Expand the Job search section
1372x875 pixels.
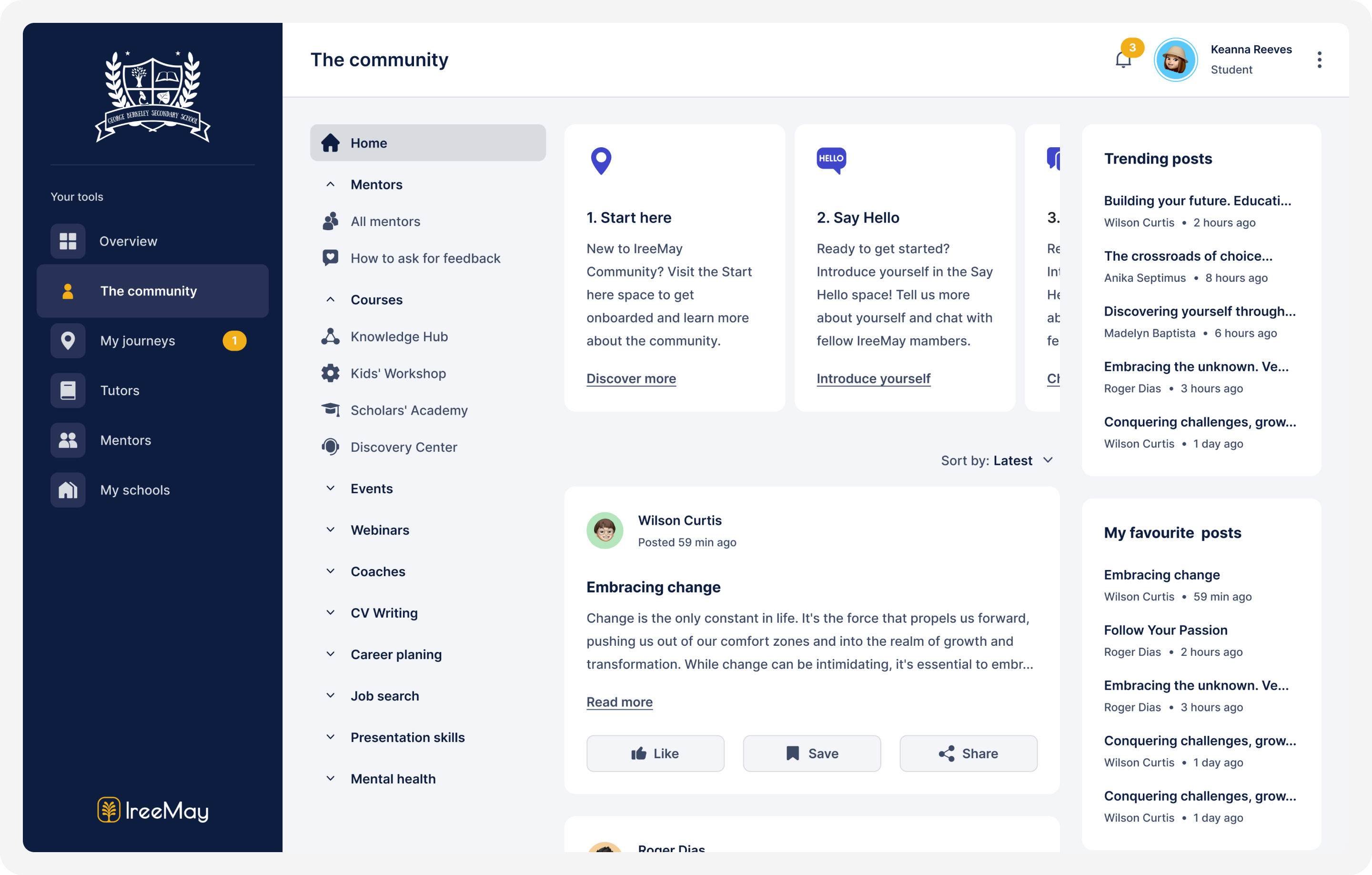coord(331,696)
